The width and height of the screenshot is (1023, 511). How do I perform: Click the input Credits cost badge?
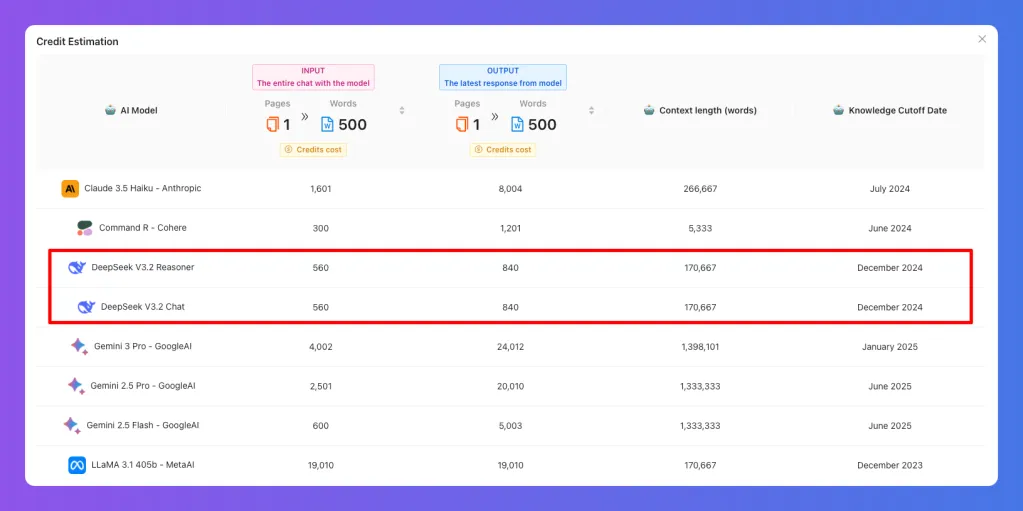tap(313, 149)
